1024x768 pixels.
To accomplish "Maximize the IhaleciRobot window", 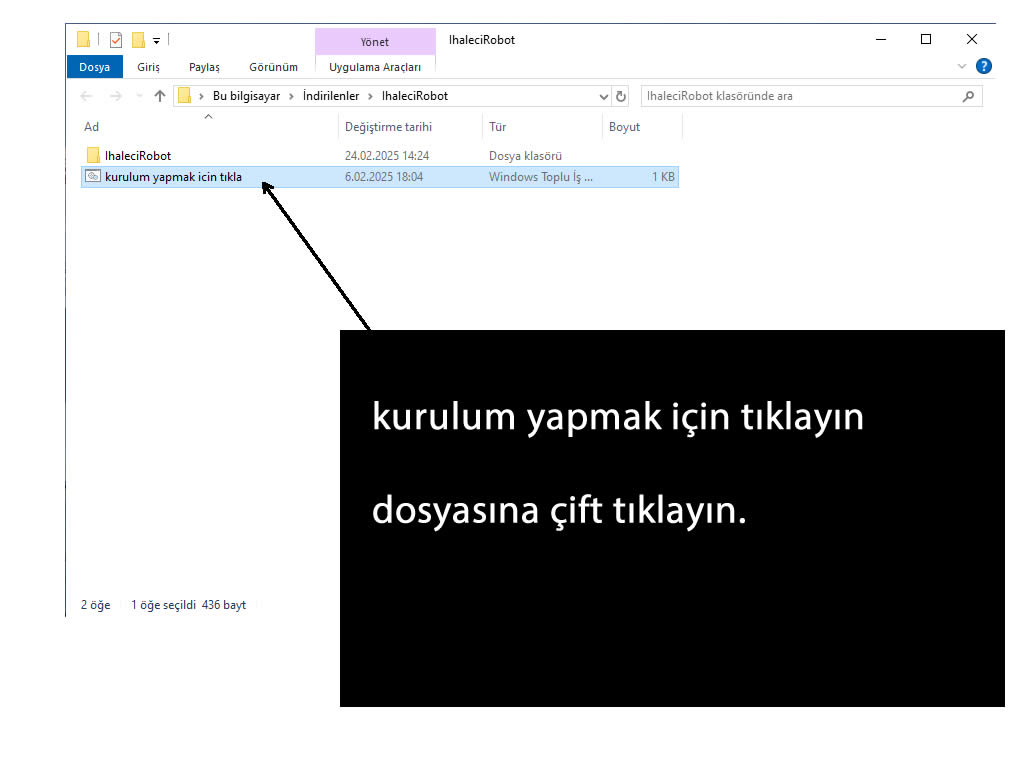I will click(x=926, y=39).
